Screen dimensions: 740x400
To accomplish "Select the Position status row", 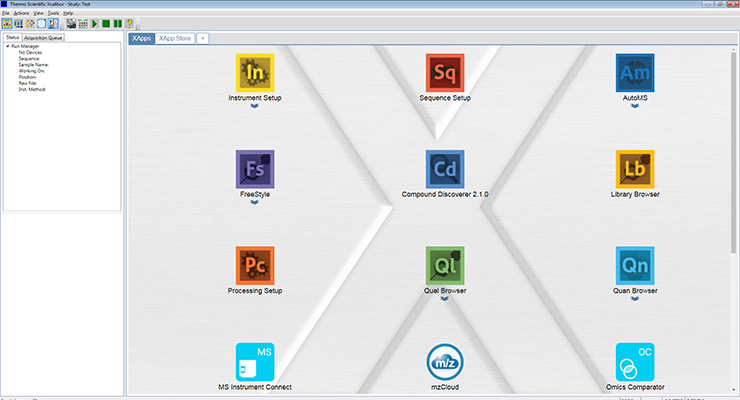I will pos(27,77).
